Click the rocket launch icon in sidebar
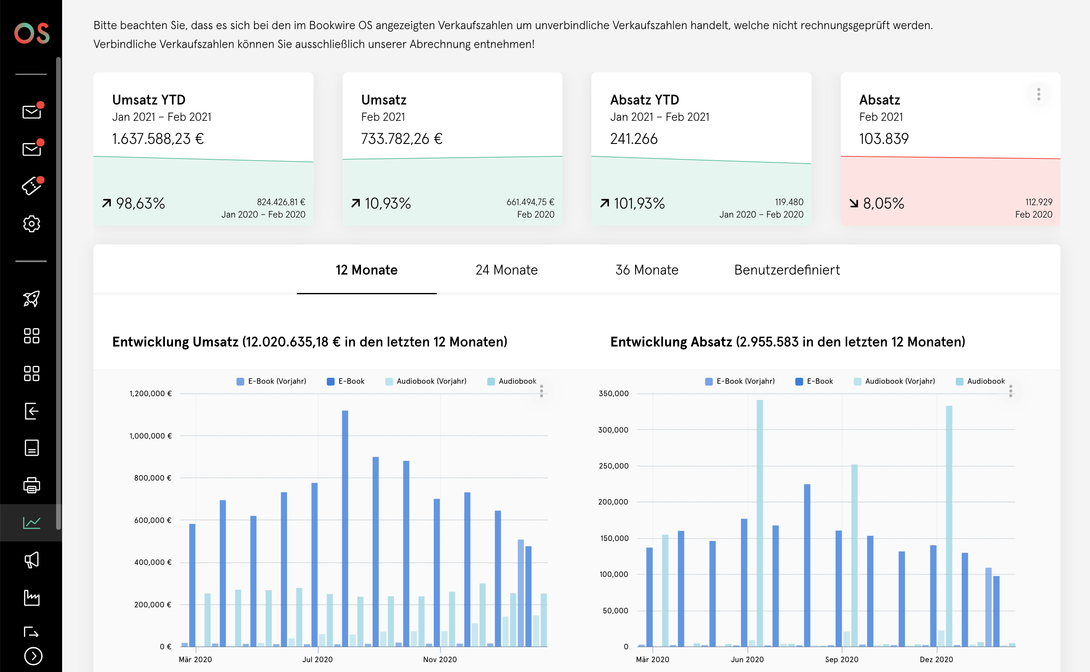Screen dimensions: 1090x672 point(31,299)
